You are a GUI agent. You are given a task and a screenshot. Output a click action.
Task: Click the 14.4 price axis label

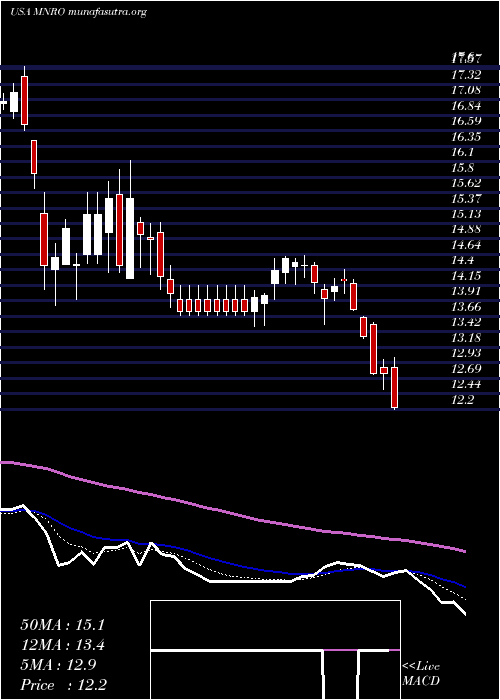(462, 261)
